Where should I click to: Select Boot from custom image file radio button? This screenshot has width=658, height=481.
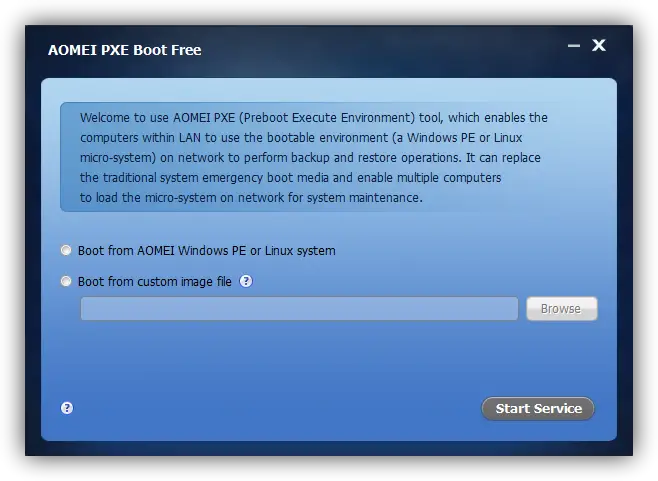[x=66, y=281]
